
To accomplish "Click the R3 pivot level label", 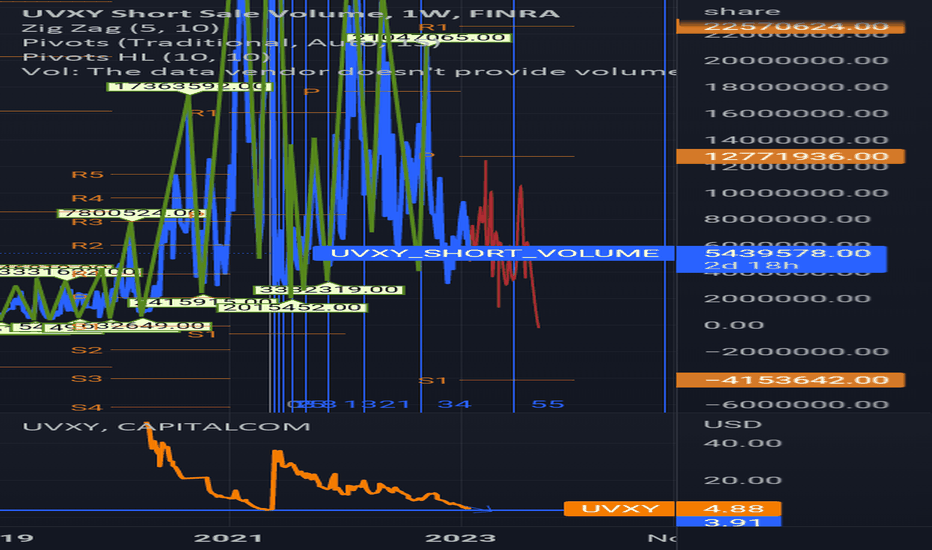I will click(87, 222).
